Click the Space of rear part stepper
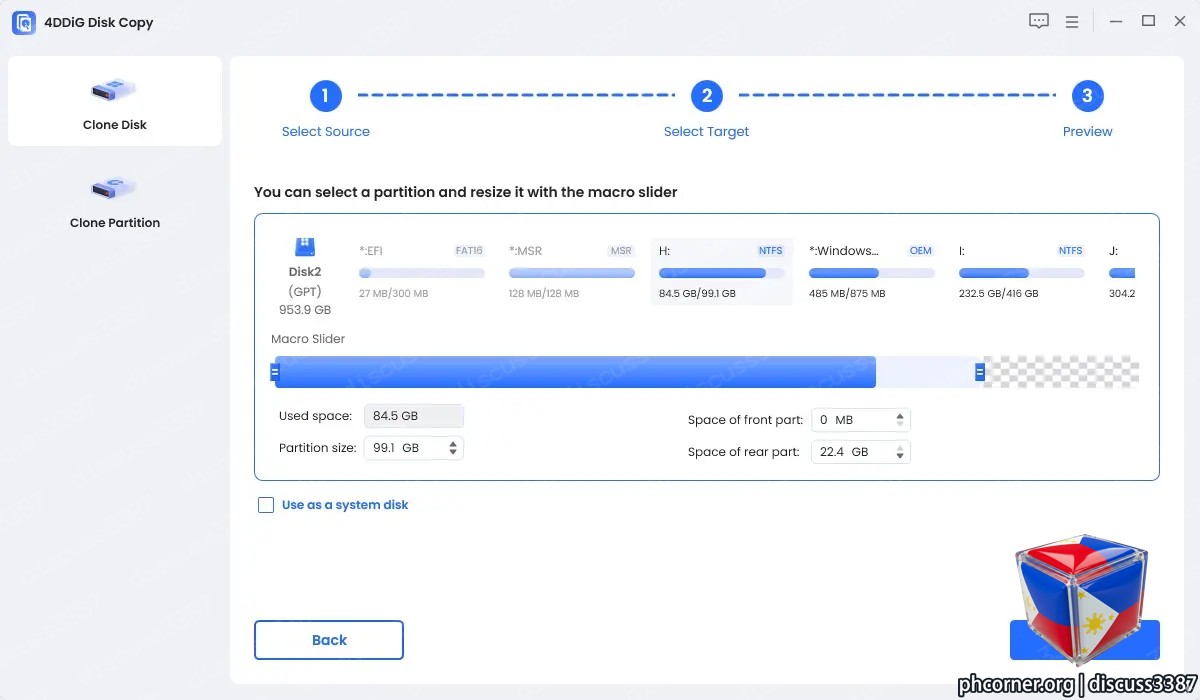Viewport: 1200px width, 700px height. click(900, 452)
